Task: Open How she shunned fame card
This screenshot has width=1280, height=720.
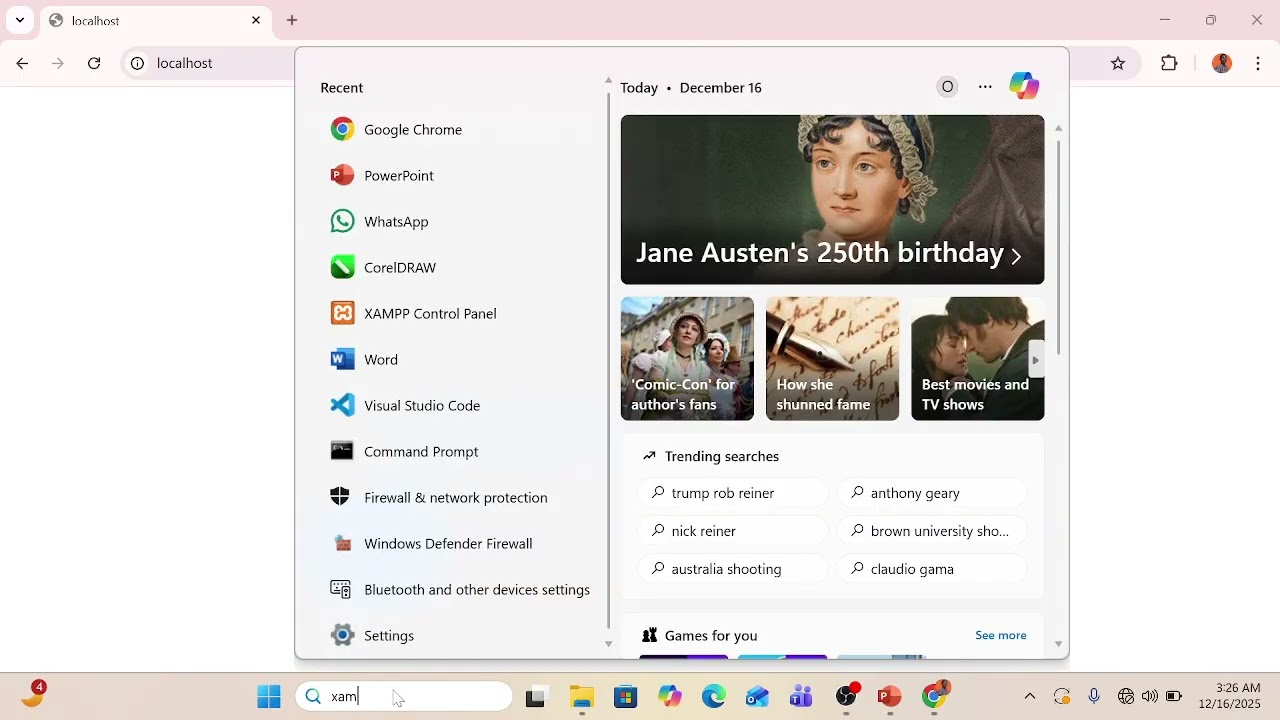Action: [x=832, y=358]
